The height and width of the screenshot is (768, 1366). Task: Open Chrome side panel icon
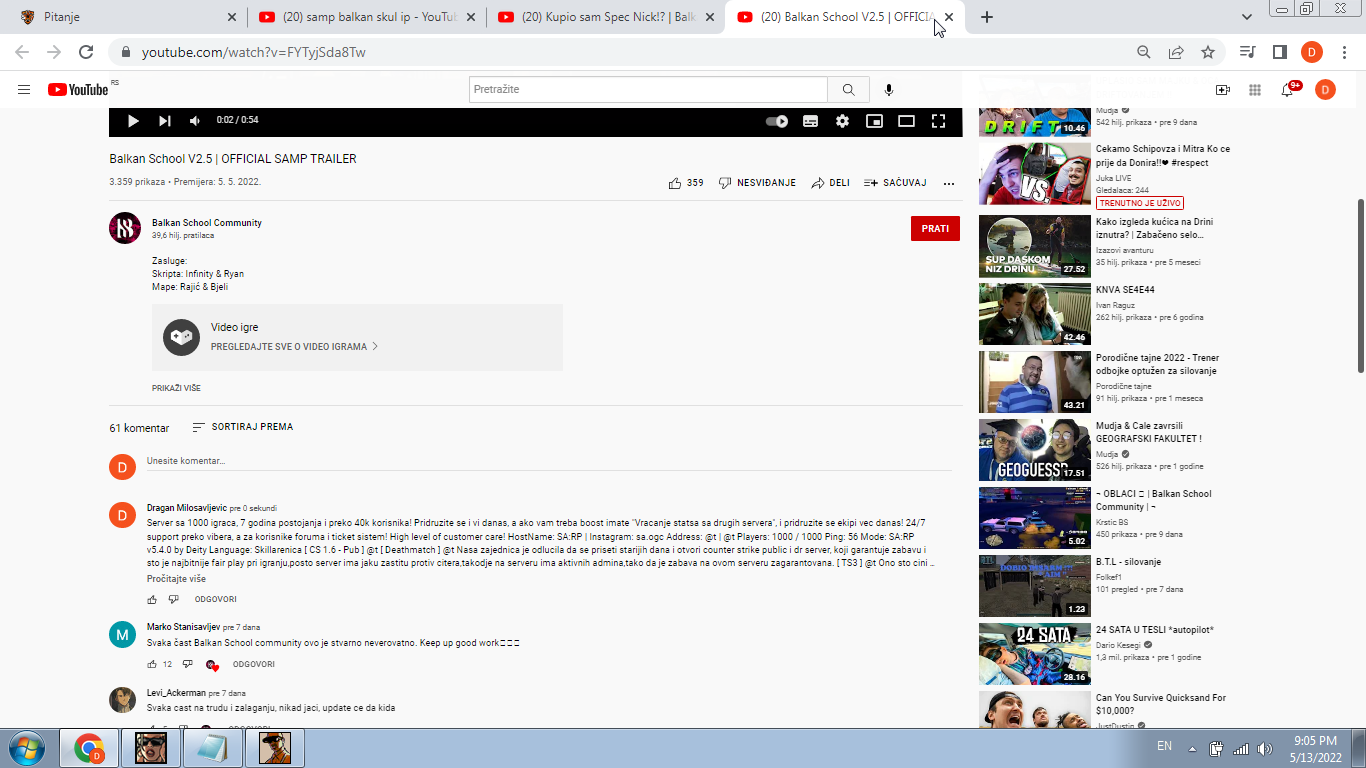[1279, 52]
